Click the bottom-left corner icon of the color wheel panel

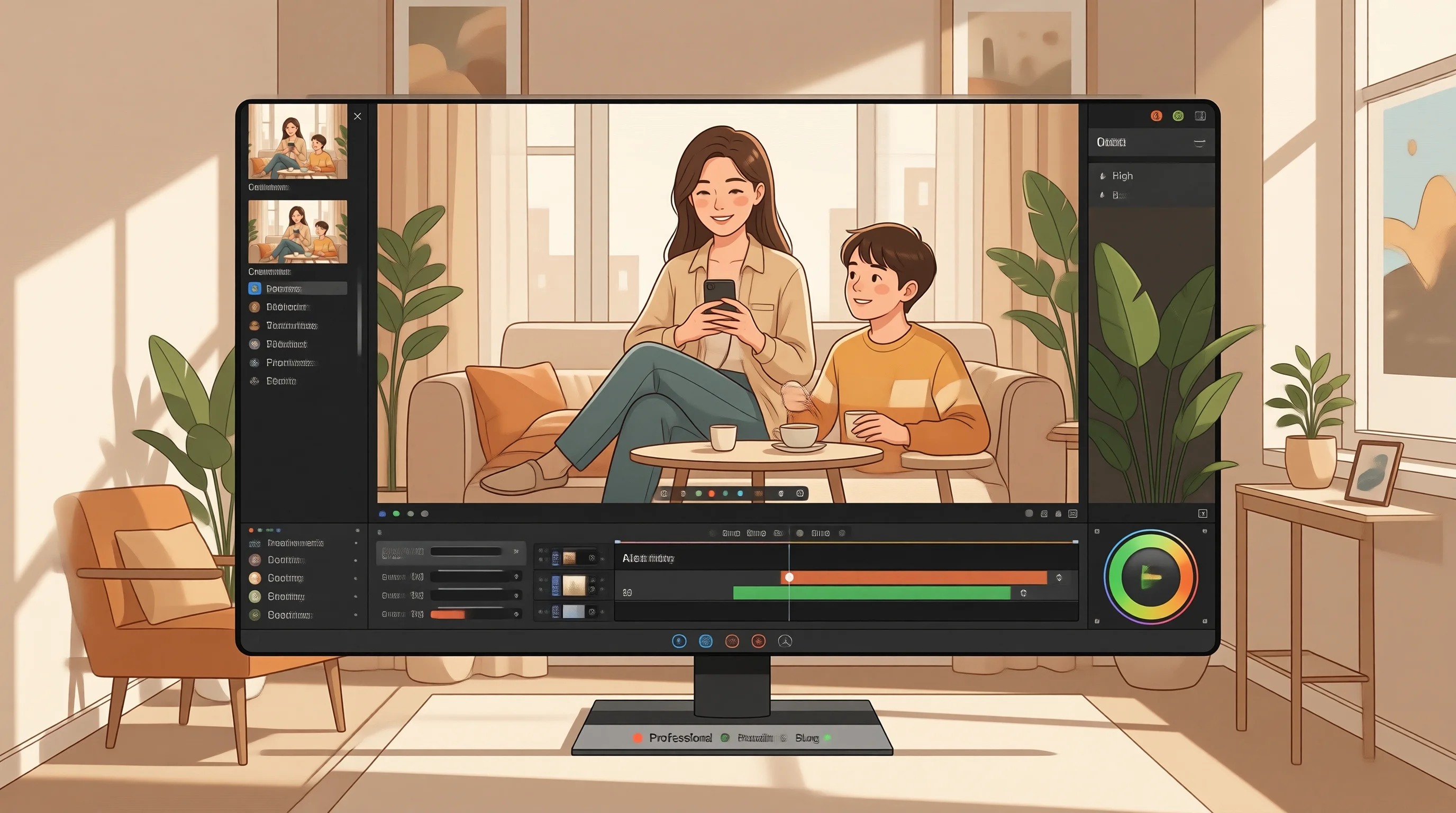pos(1097,621)
